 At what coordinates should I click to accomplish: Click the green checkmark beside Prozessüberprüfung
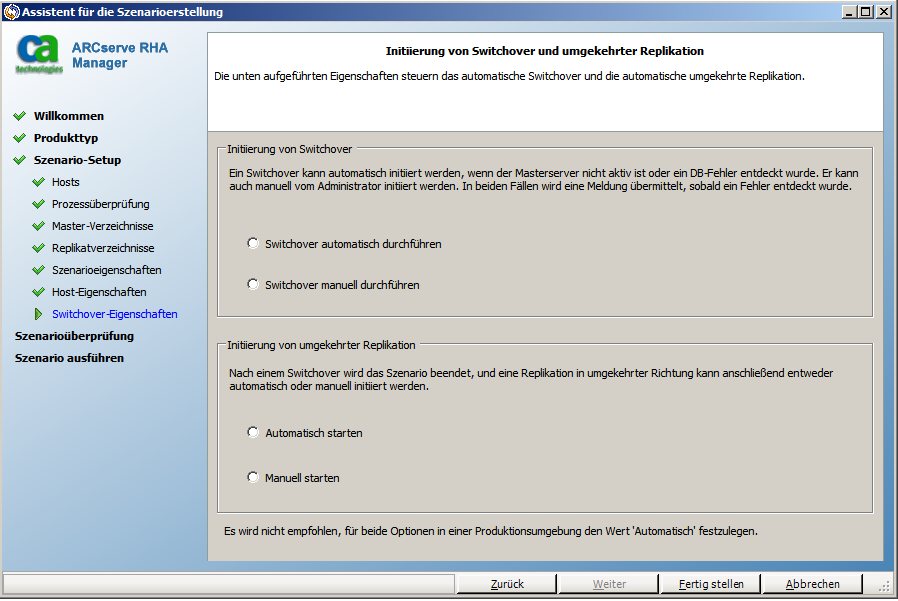point(38,204)
